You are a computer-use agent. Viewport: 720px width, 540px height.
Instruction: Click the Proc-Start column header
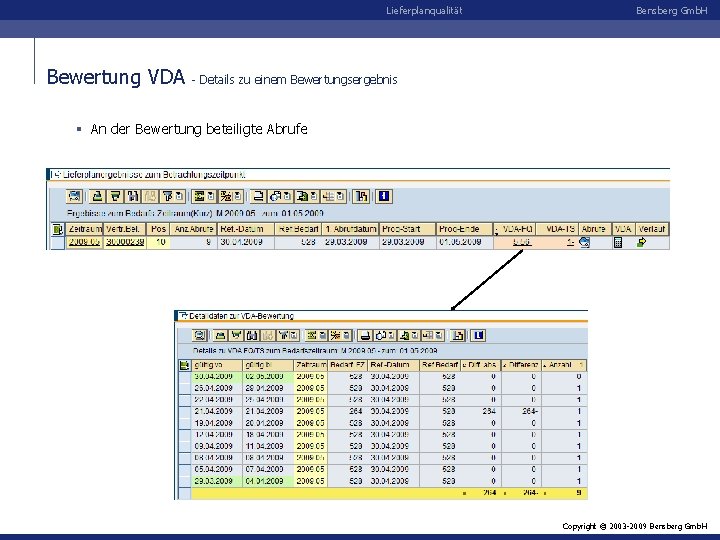[x=407, y=229]
